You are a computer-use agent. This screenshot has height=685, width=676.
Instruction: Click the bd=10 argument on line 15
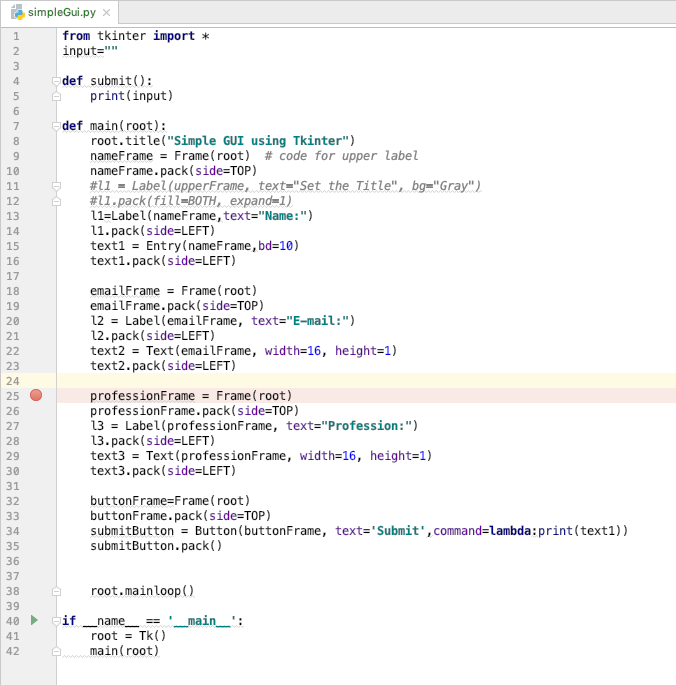tap(275, 246)
